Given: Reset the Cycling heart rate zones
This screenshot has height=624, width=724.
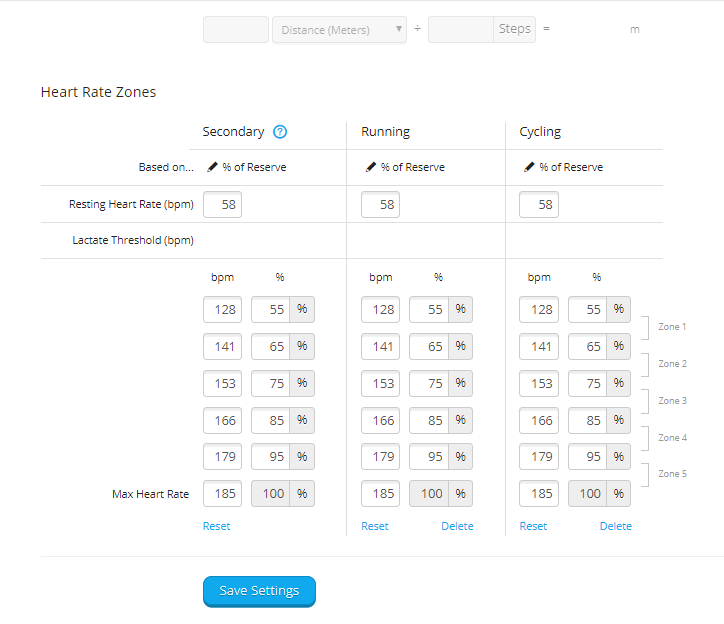Looking at the screenshot, I should tap(533, 526).
